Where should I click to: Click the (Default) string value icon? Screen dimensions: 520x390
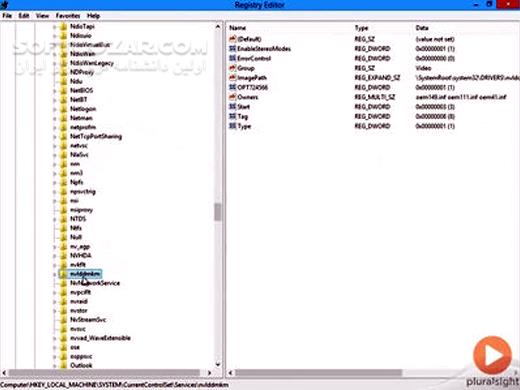(233, 39)
